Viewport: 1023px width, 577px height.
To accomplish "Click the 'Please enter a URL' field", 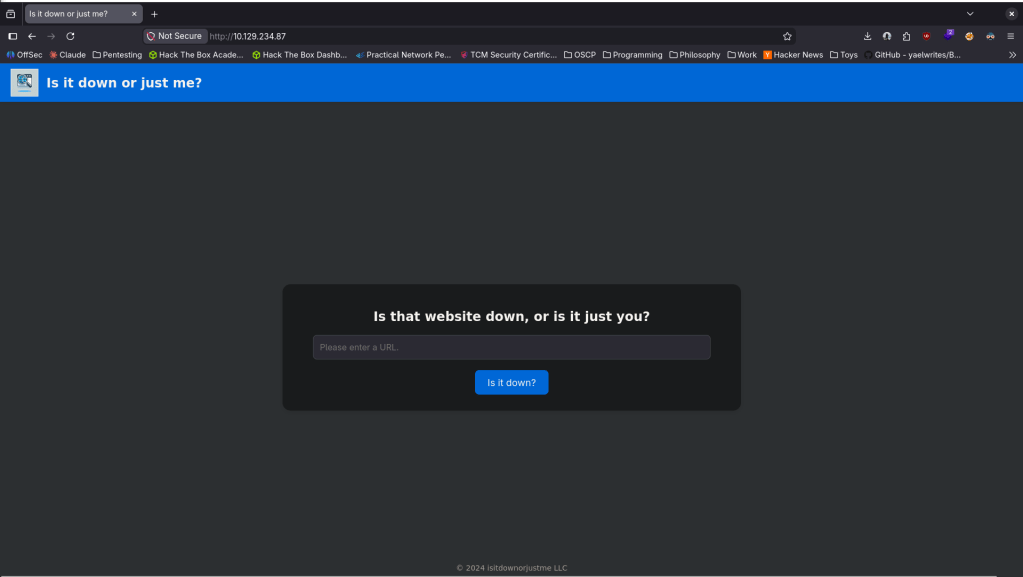I will 511,347.
